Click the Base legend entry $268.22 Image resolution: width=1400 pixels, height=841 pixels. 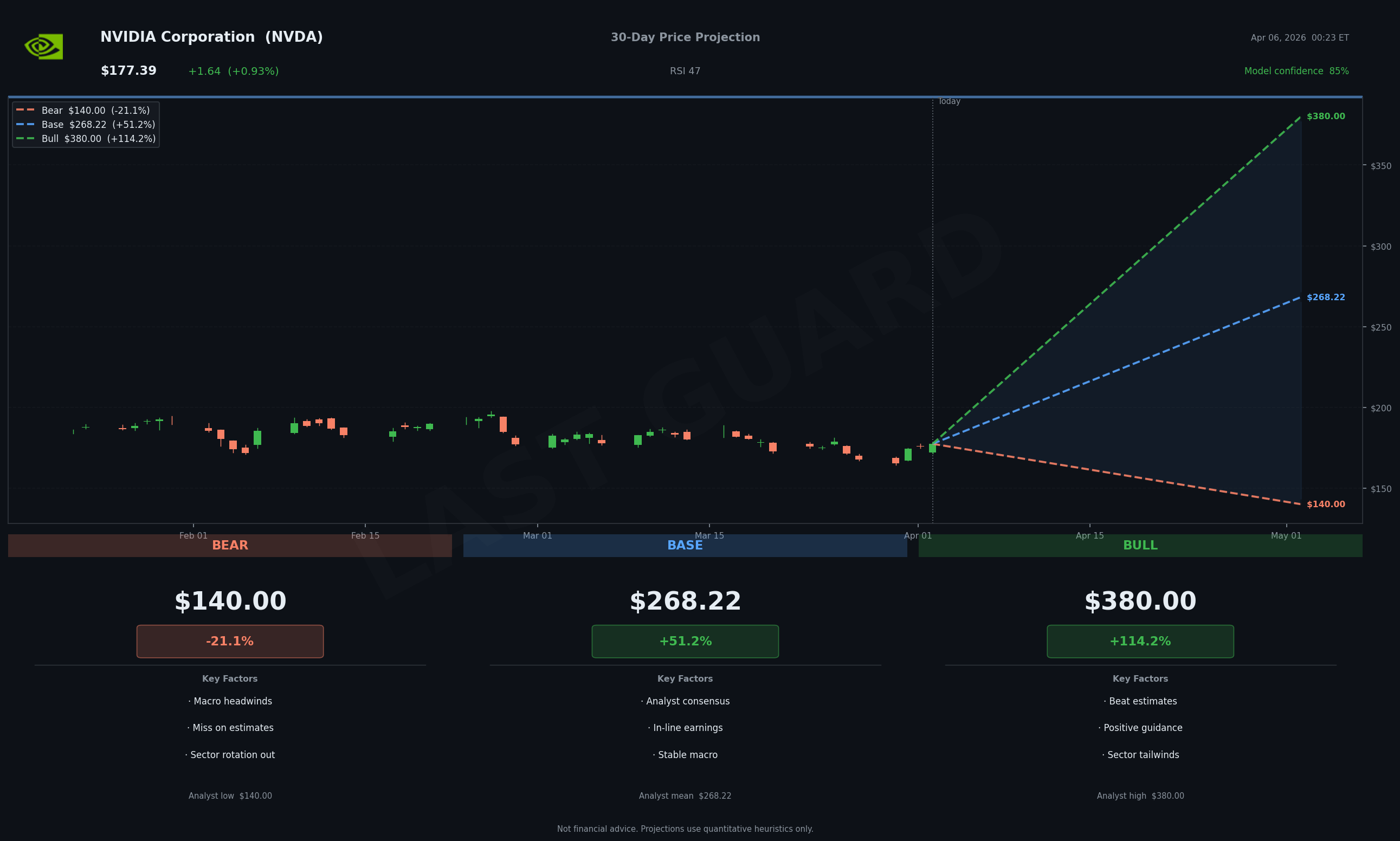pos(98,125)
